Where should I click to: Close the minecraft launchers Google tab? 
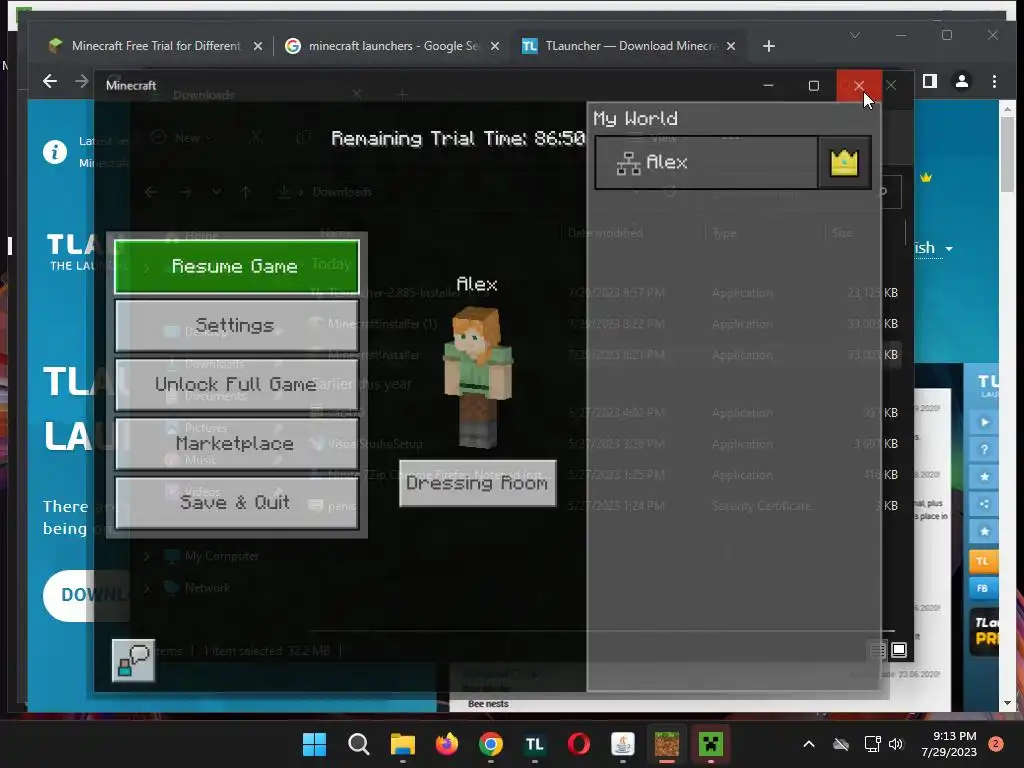click(495, 46)
